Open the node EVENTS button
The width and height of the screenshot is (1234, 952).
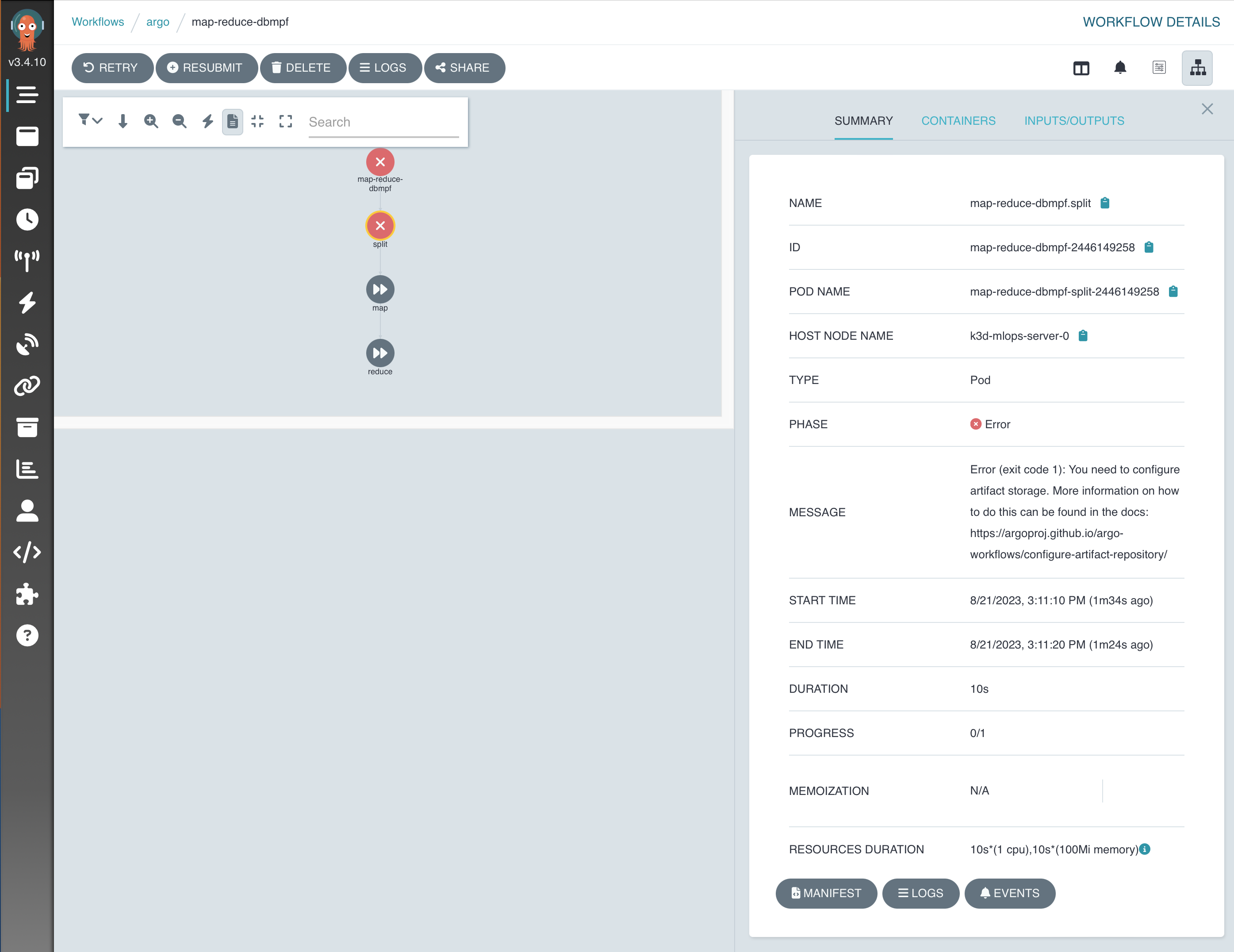[x=1010, y=893]
